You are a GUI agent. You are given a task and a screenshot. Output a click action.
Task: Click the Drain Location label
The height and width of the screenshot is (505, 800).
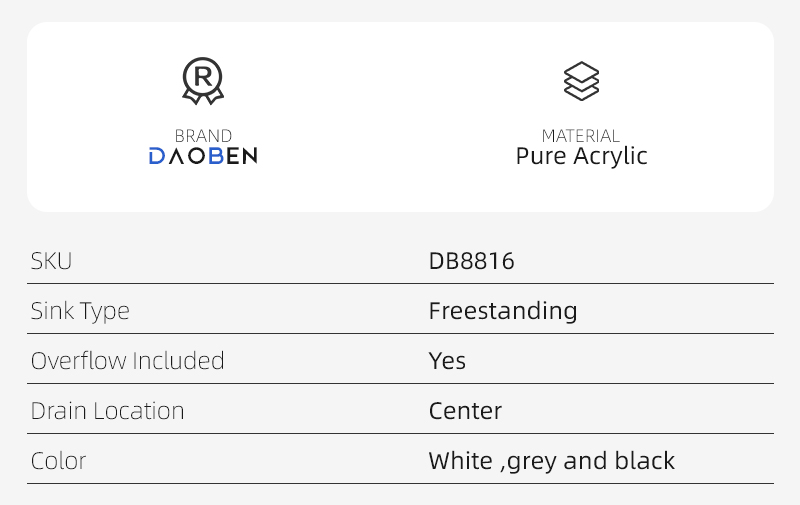pos(107,411)
